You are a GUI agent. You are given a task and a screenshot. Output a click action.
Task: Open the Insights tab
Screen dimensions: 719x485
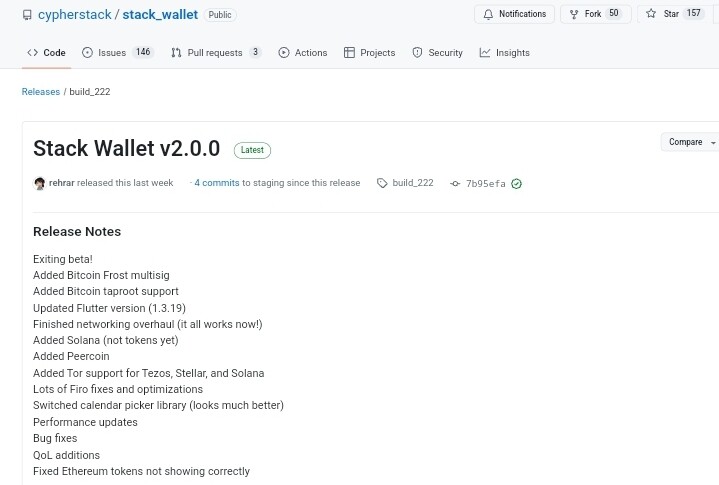click(x=504, y=53)
